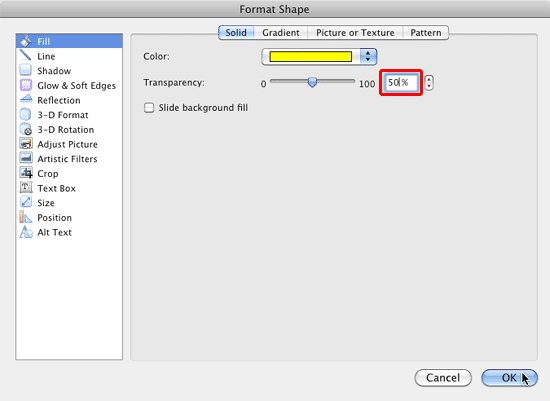Select the Size label in sidebar
550x401 pixels.
point(46,203)
